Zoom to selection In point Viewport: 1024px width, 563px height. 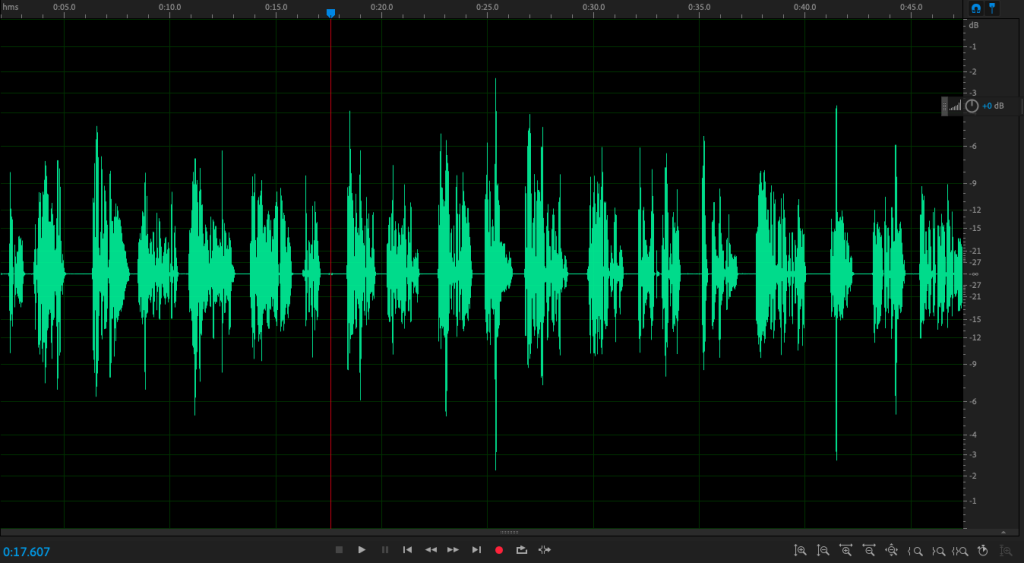(x=915, y=551)
